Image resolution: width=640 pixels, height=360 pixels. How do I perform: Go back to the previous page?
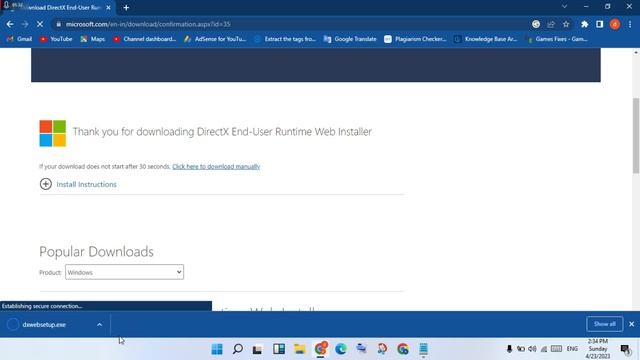pos(10,24)
